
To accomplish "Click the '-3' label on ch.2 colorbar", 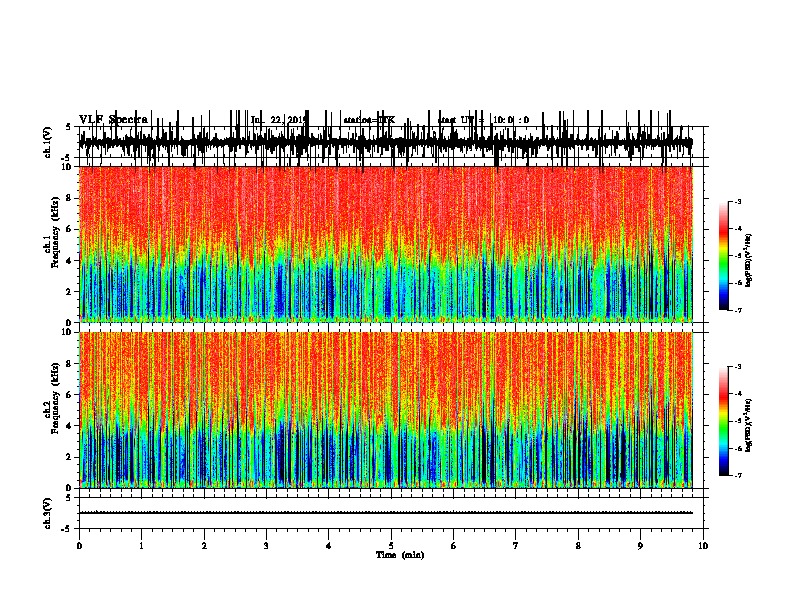I will click(738, 367).
